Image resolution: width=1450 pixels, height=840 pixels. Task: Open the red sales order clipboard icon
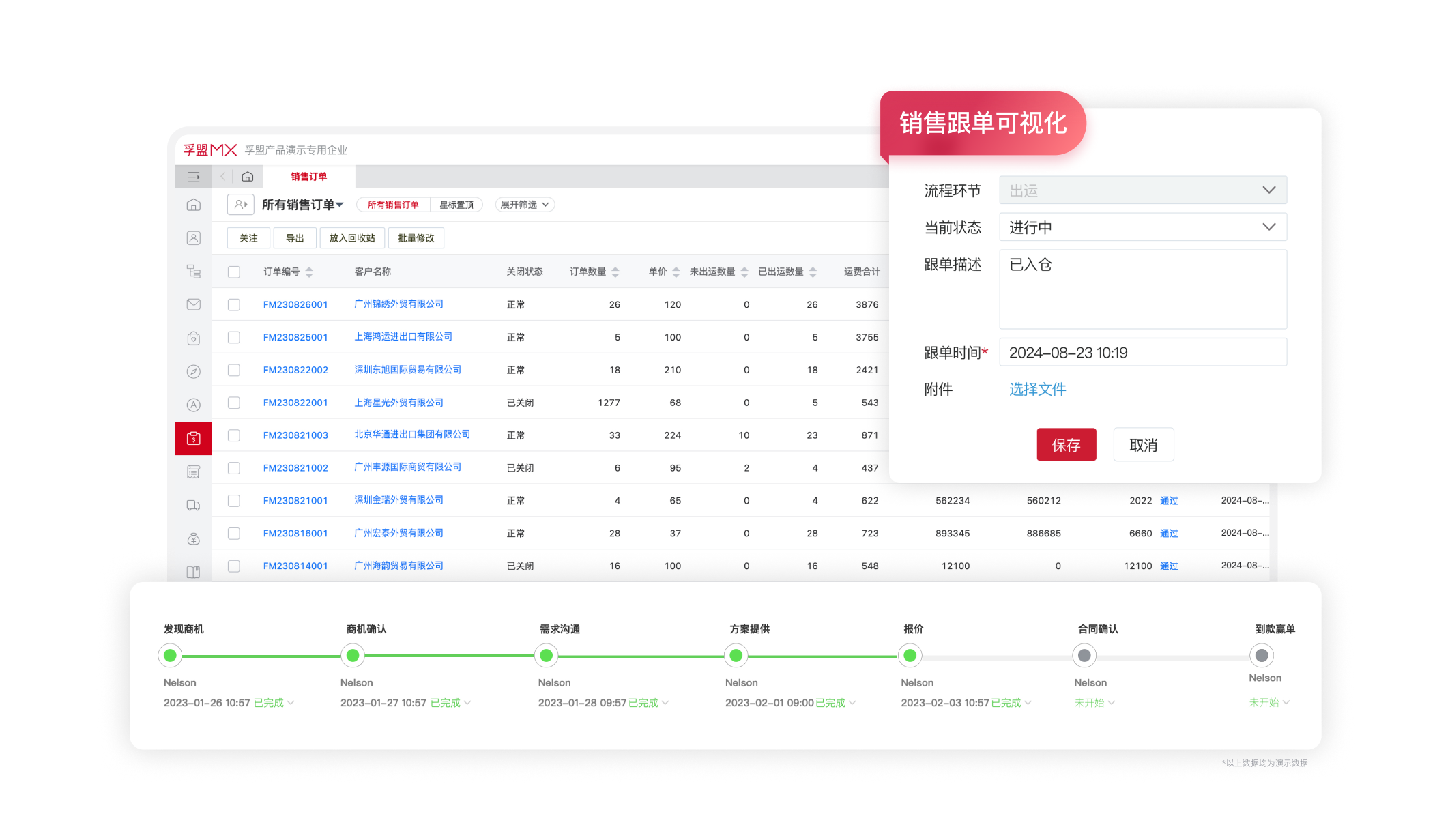pyautogui.click(x=194, y=437)
